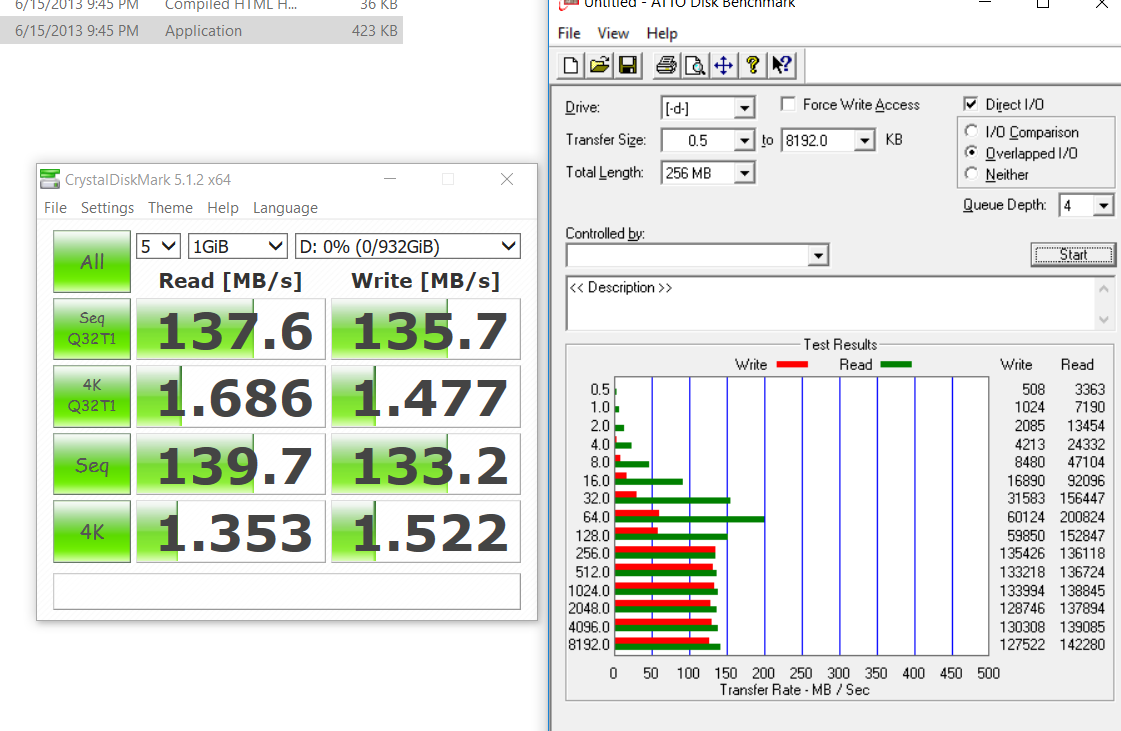Click the 4K write value 1.522
The height and width of the screenshot is (731, 1121).
(426, 531)
